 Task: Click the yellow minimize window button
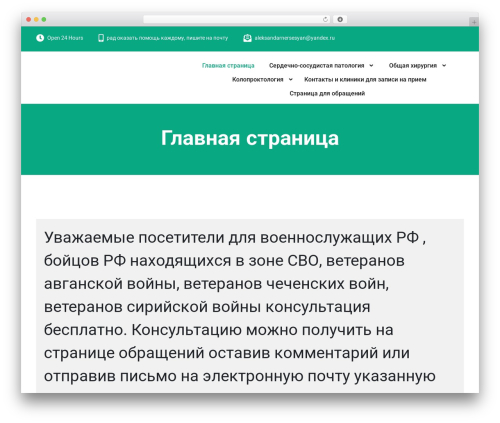click(36, 19)
